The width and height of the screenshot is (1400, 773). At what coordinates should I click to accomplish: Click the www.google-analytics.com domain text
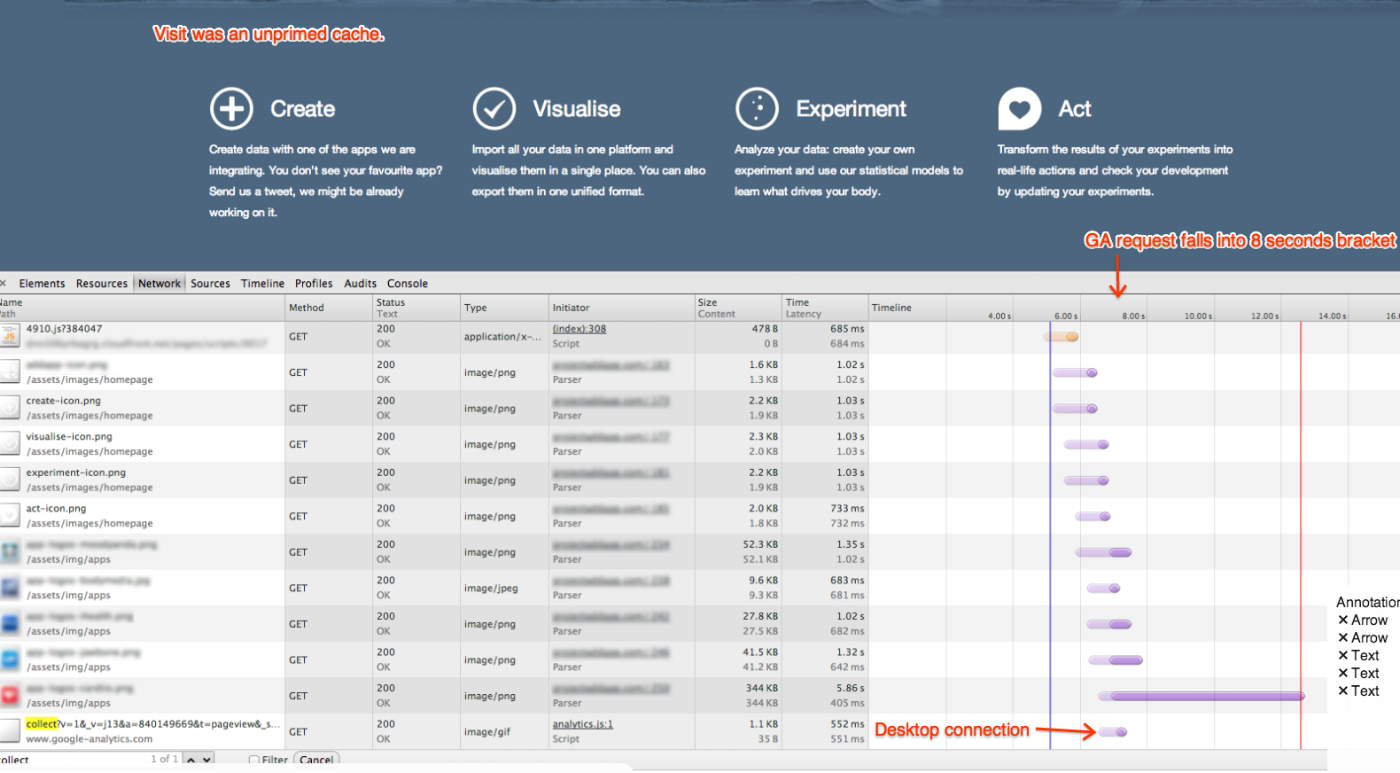89,739
